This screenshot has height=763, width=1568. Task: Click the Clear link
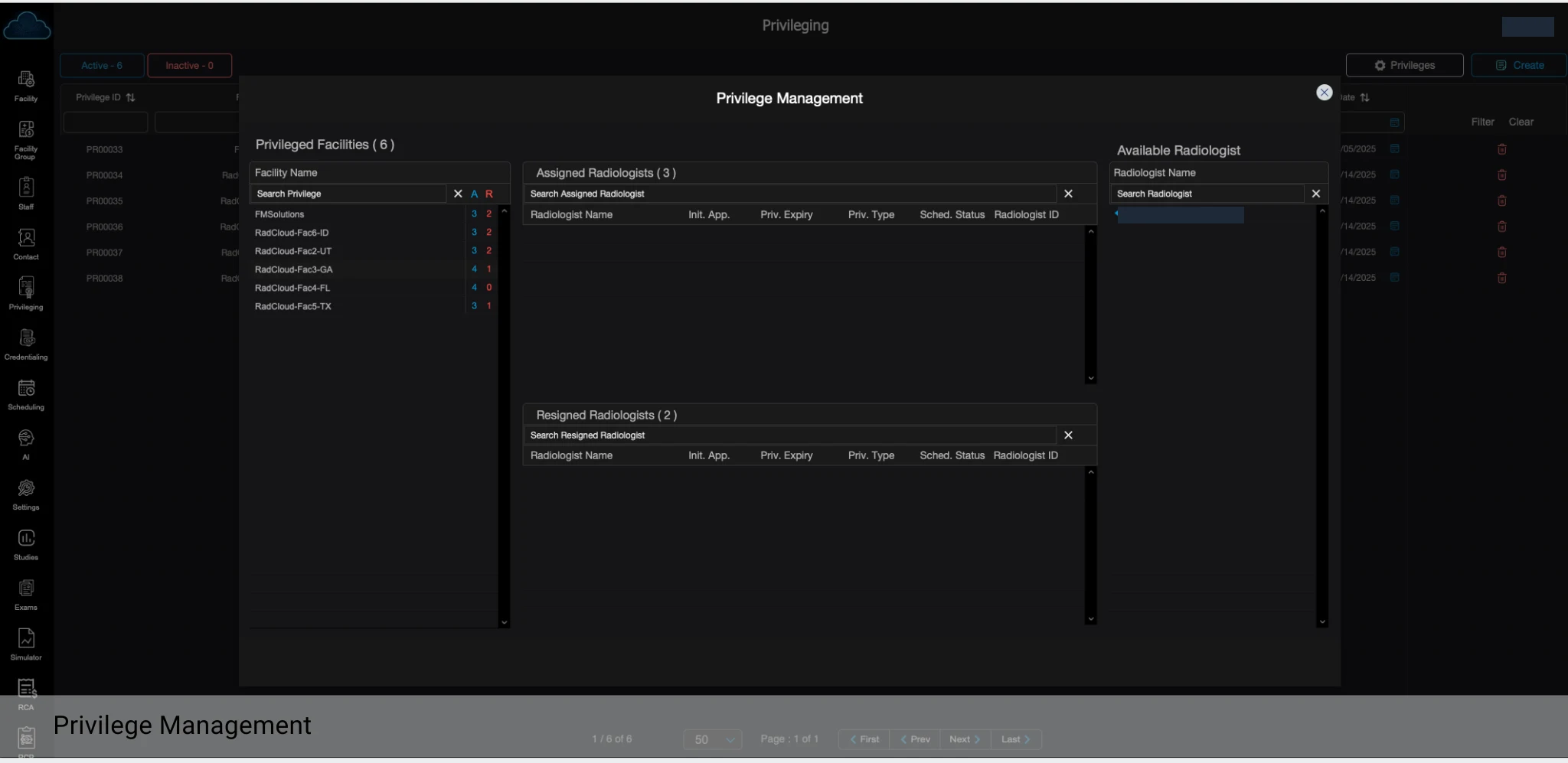1521,122
